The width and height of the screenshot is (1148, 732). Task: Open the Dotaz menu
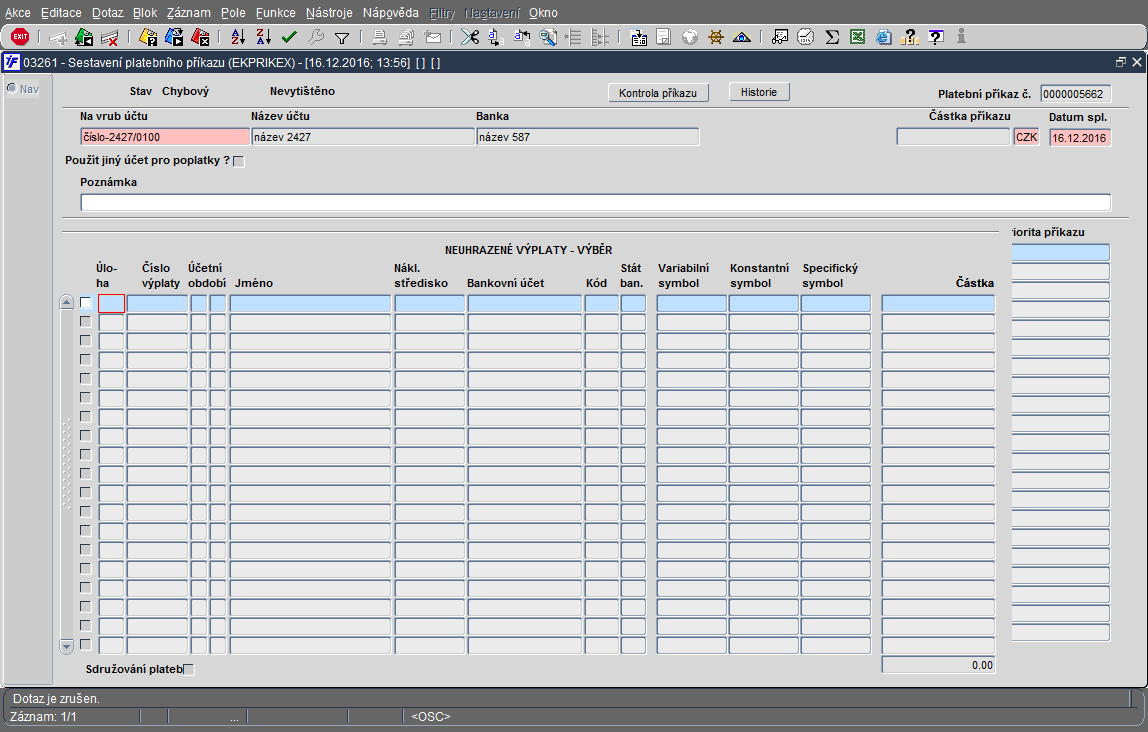[108, 12]
